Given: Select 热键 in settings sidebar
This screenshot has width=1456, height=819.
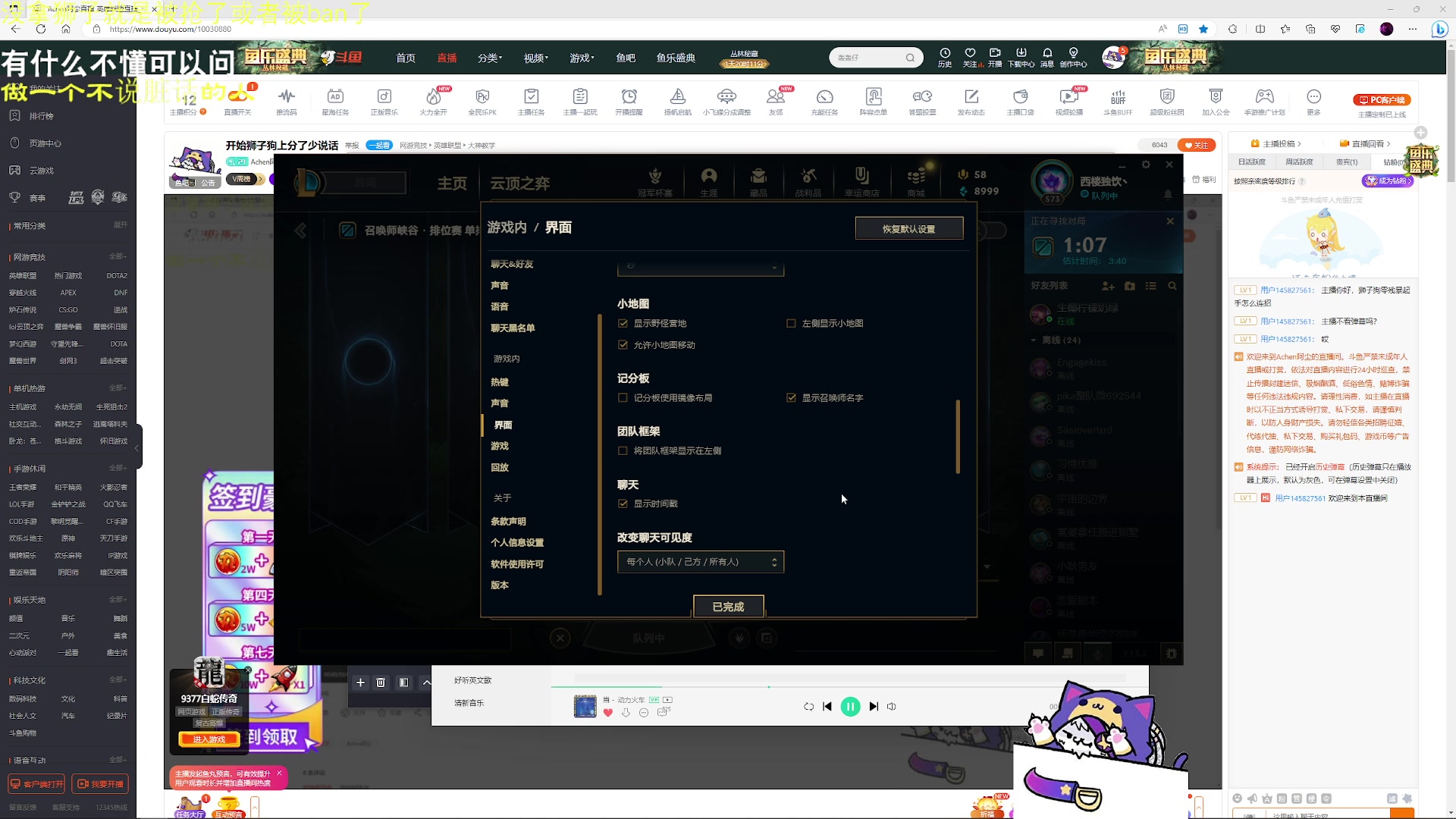Looking at the screenshot, I should [x=500, y=382].
